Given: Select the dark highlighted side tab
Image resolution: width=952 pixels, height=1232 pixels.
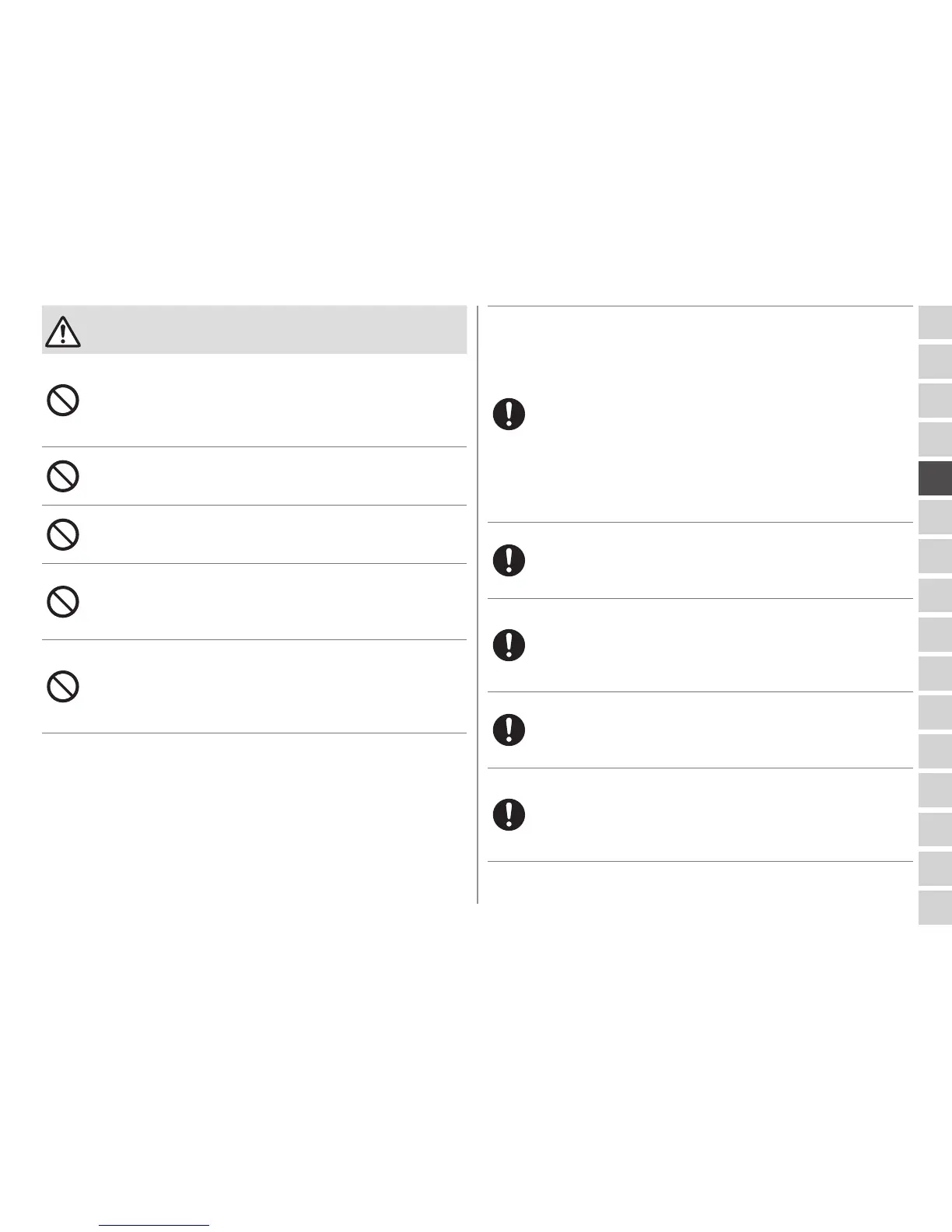Looking at the screenshot, I should point(935,478).
